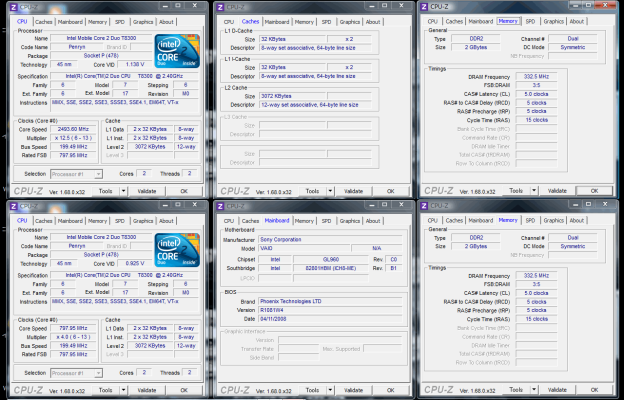The width and height of the screenshot is (624, 400).
Task: Select About tab in the 1.138 V CPU window
Action: click(166, 21)
